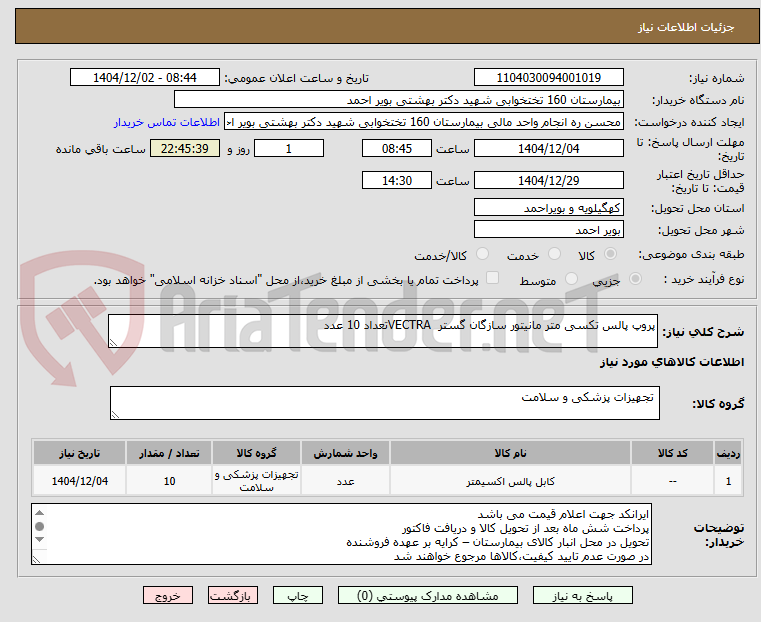The width and height of the screenshot is (761, 622).
Task: Click the ردیف column header
Action: (728, 453)
